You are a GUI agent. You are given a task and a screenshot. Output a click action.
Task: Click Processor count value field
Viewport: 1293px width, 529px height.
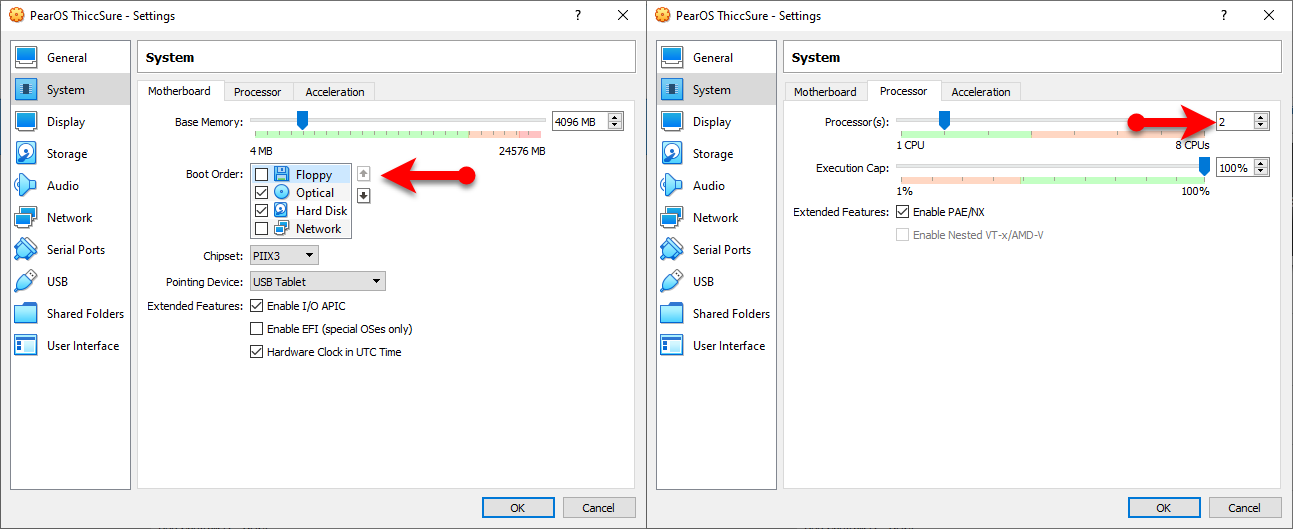1235,122
